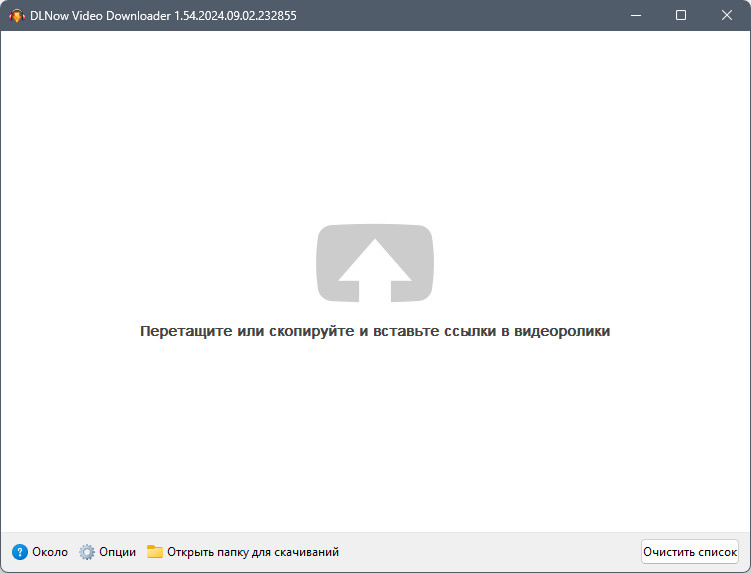Minimize the DLNow Video Downloader window

(x=636, y=15)
